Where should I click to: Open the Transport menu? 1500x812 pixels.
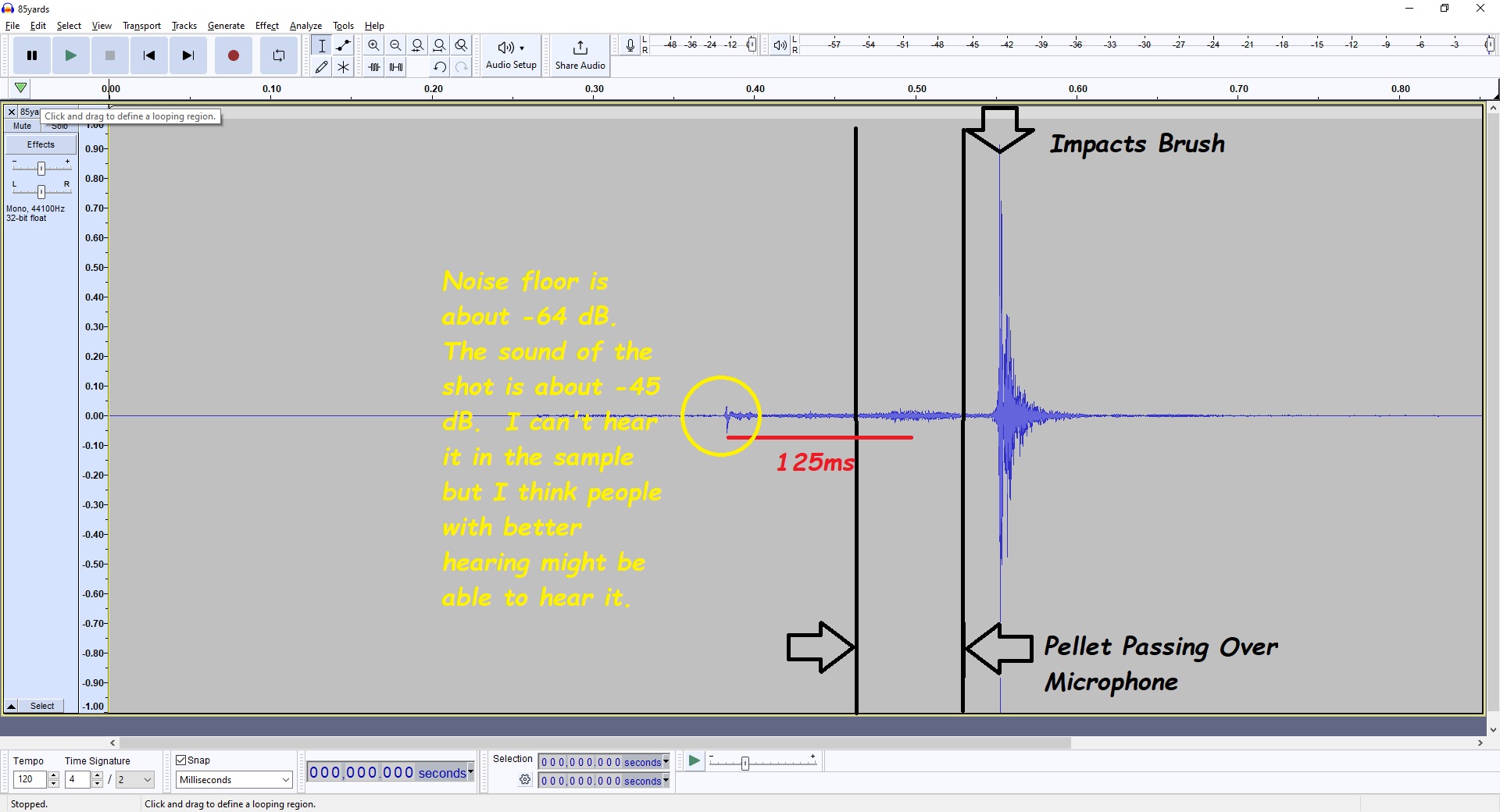coord(141,26)
